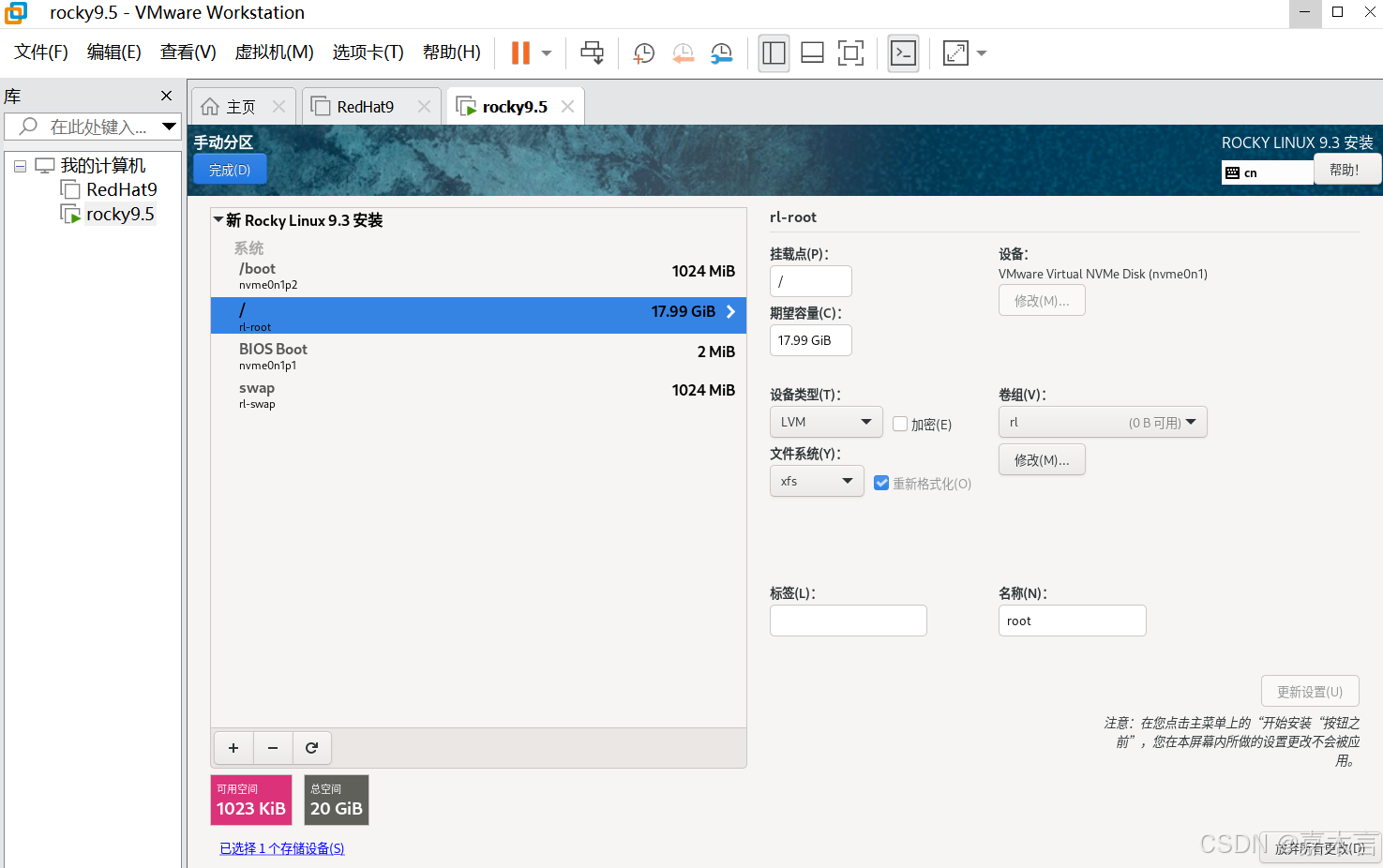Image resolution: width=1383 pixels, height=868 pixels.
Task: Click the 挂载点 input field
Action: 811,281
